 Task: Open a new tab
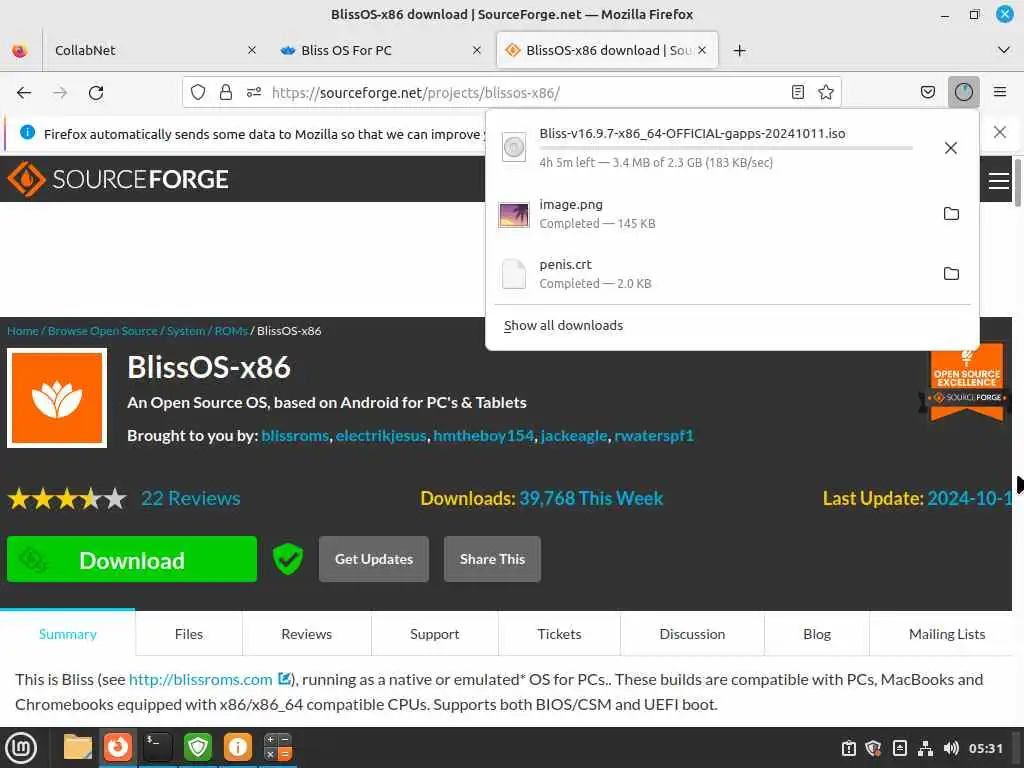click(x=739, y=50)
